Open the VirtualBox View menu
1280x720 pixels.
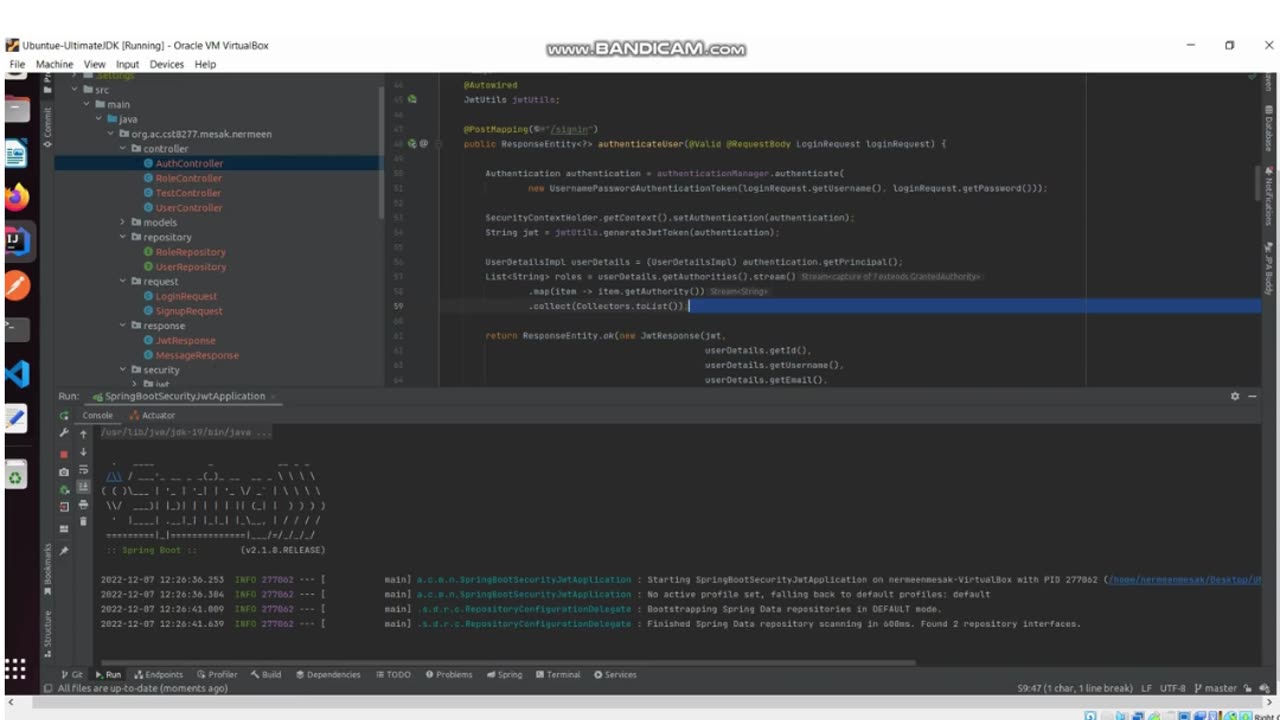tap(94, 64)
